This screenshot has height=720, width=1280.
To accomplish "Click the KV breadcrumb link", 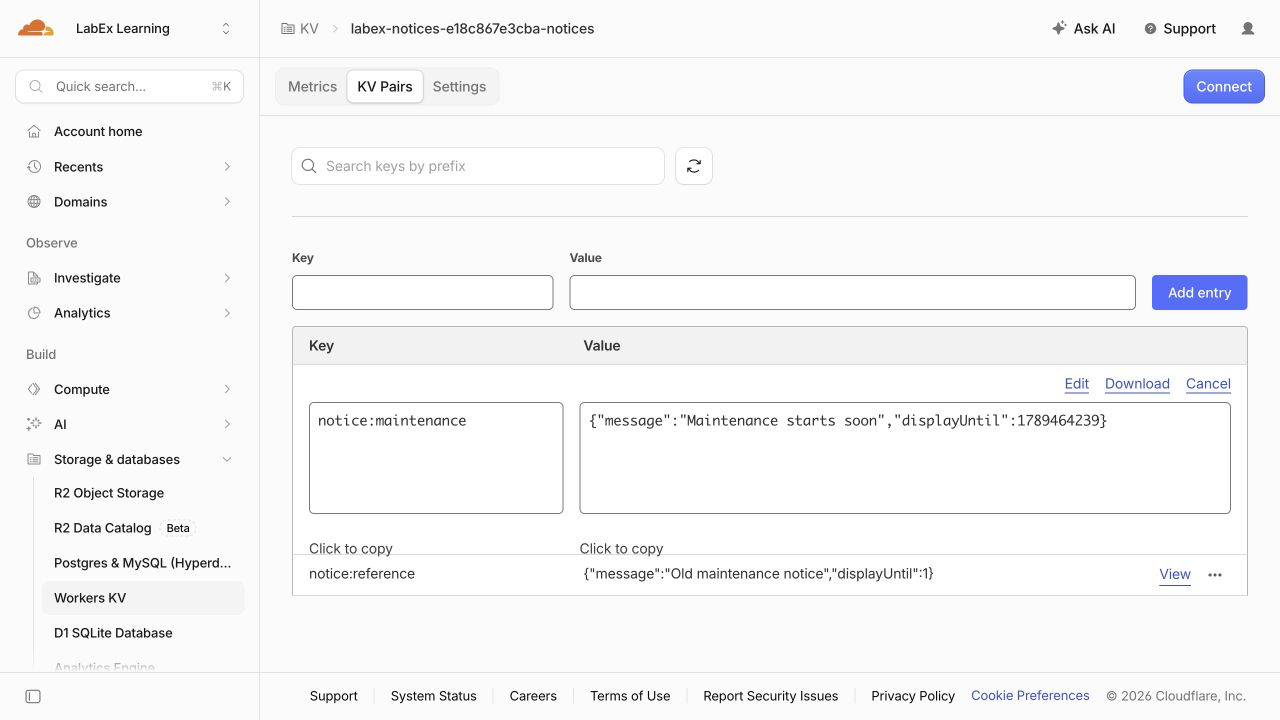I will [309, 29].
